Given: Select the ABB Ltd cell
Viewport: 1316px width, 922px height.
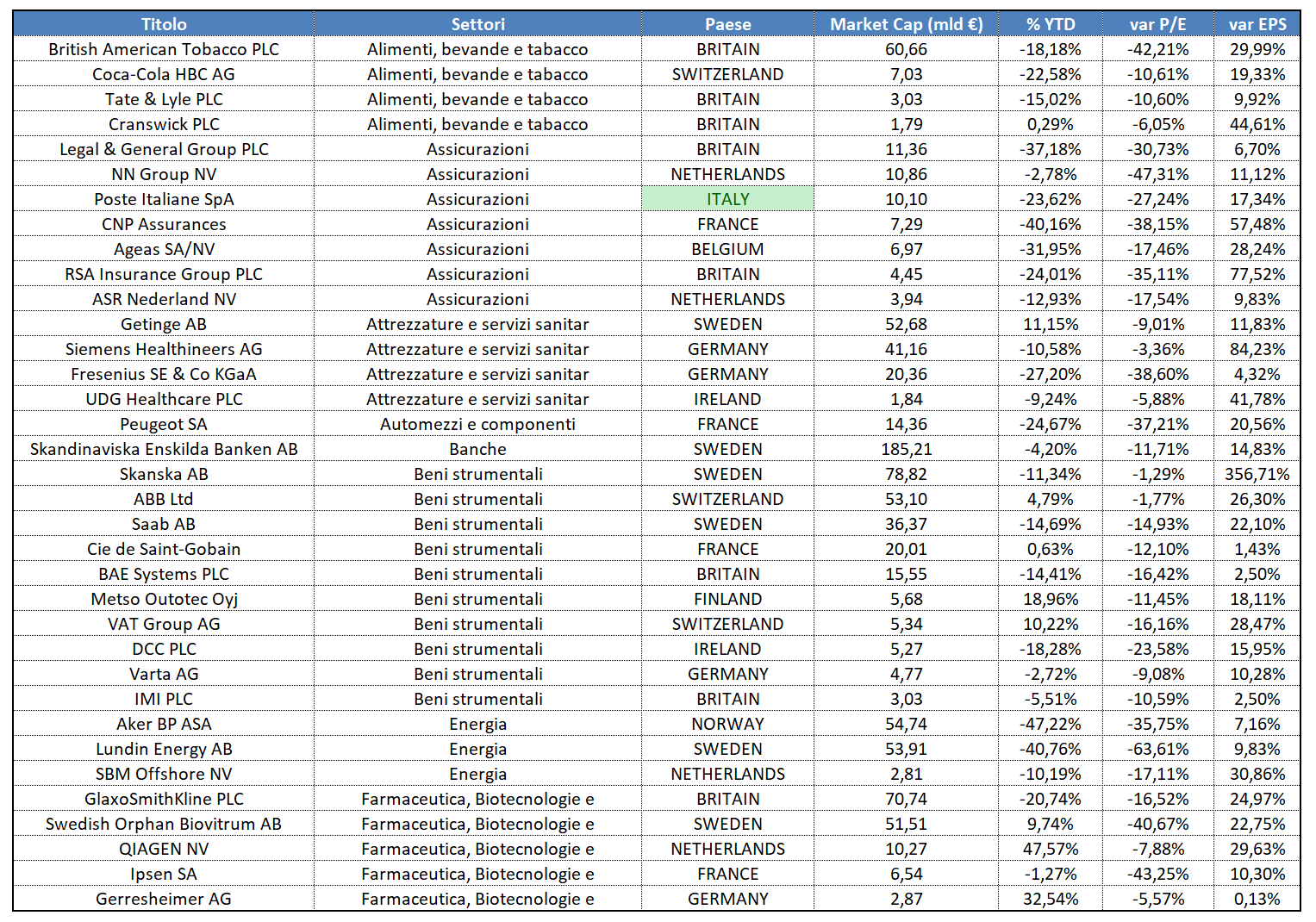Looking at the screenshot, I should click(164, 499).
